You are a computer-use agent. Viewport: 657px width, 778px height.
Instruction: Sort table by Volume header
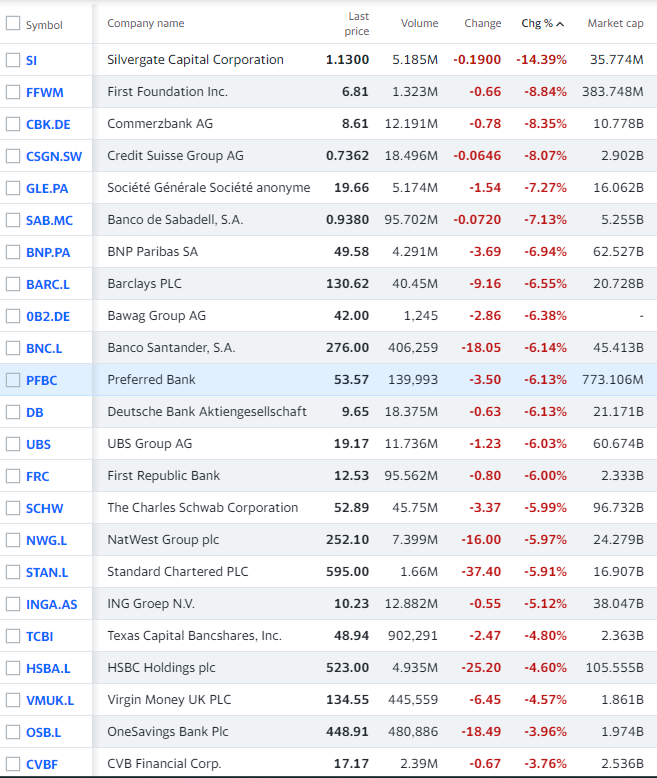(x=419, y=24)
